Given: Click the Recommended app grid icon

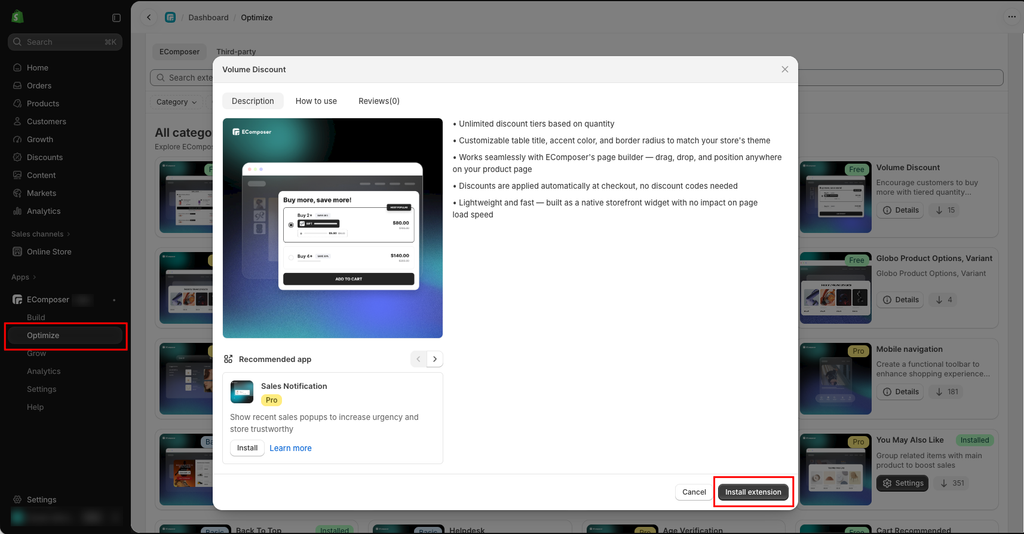Looking at the screenshot, I should (x=228, y=359).
